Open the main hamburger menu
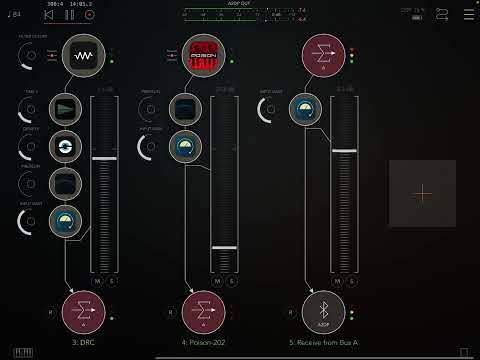 (469, 15)
